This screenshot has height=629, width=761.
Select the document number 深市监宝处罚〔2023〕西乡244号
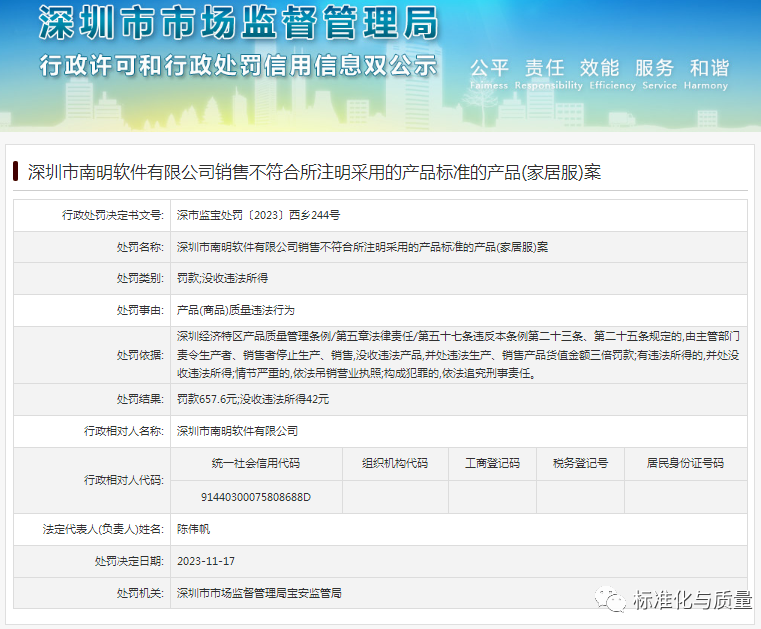pyautogui.click(x=258, y=215)
